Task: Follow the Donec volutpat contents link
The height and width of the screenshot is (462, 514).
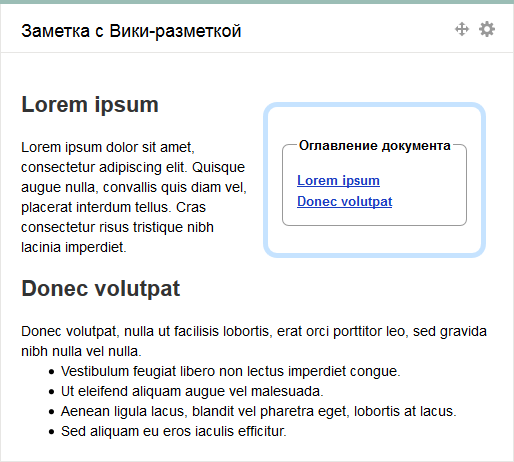Action: tap(345, 202)
